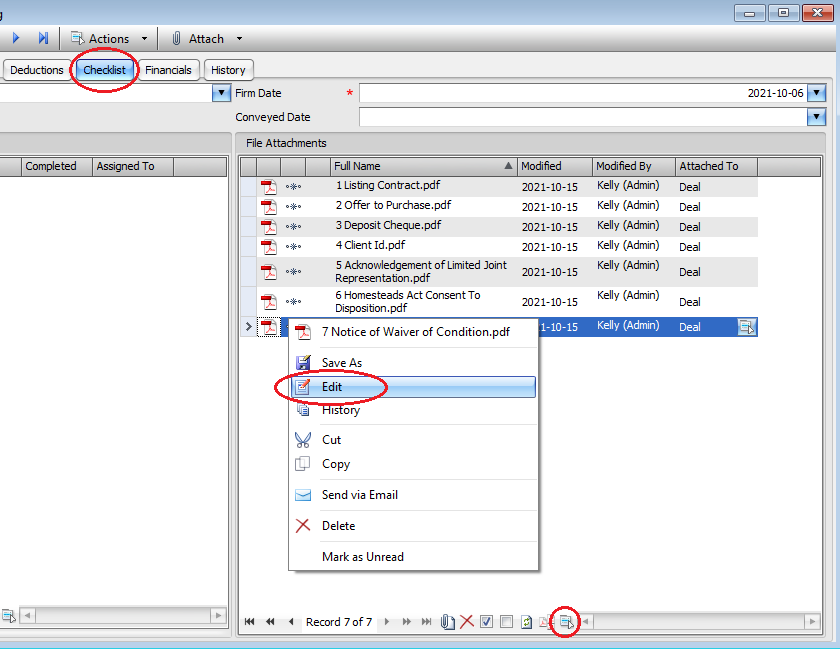Open the attachments paperclip icon in record navigator

pos(447,621)
